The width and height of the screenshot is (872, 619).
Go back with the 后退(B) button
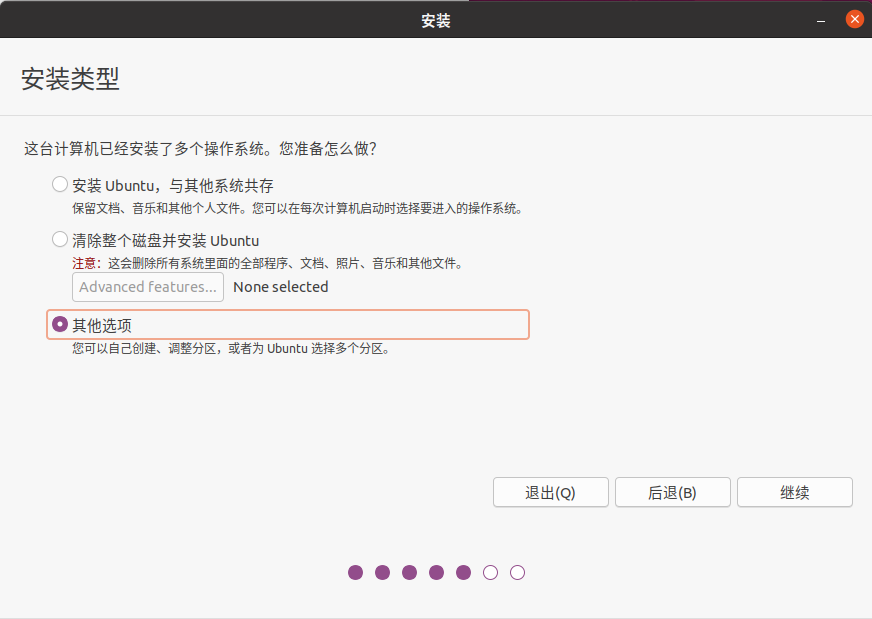(x=672, y=492)
